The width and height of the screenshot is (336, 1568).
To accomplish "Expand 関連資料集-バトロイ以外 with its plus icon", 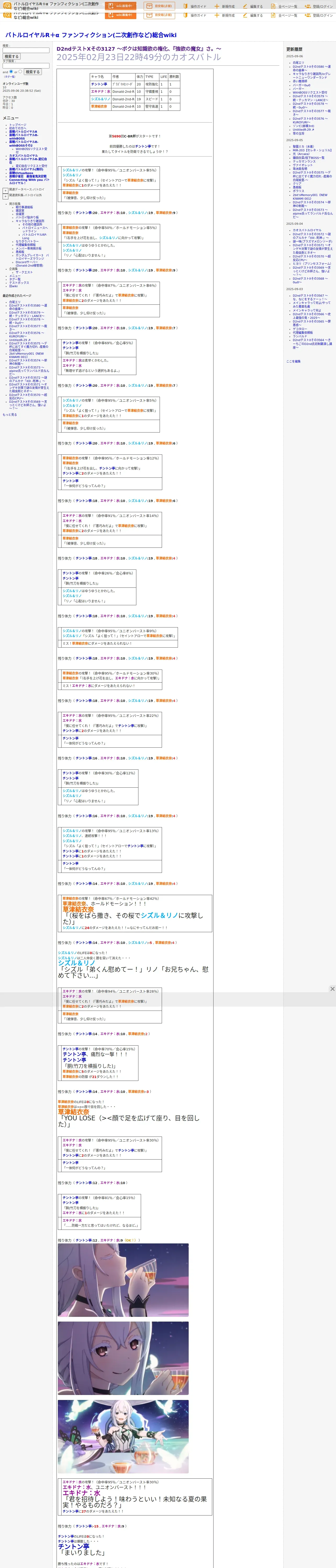I will (5, 196).
